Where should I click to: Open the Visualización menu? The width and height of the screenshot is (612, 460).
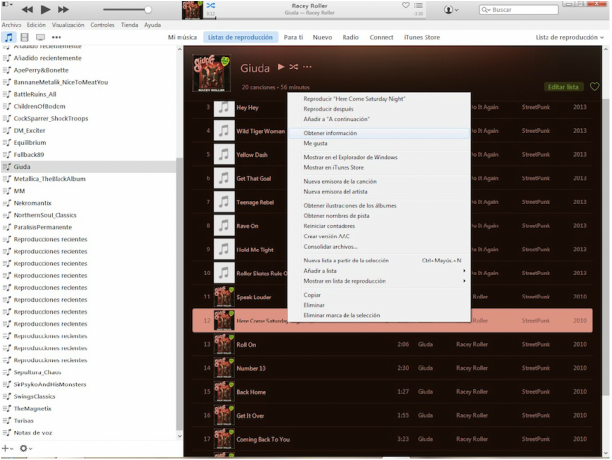[68, 25]
